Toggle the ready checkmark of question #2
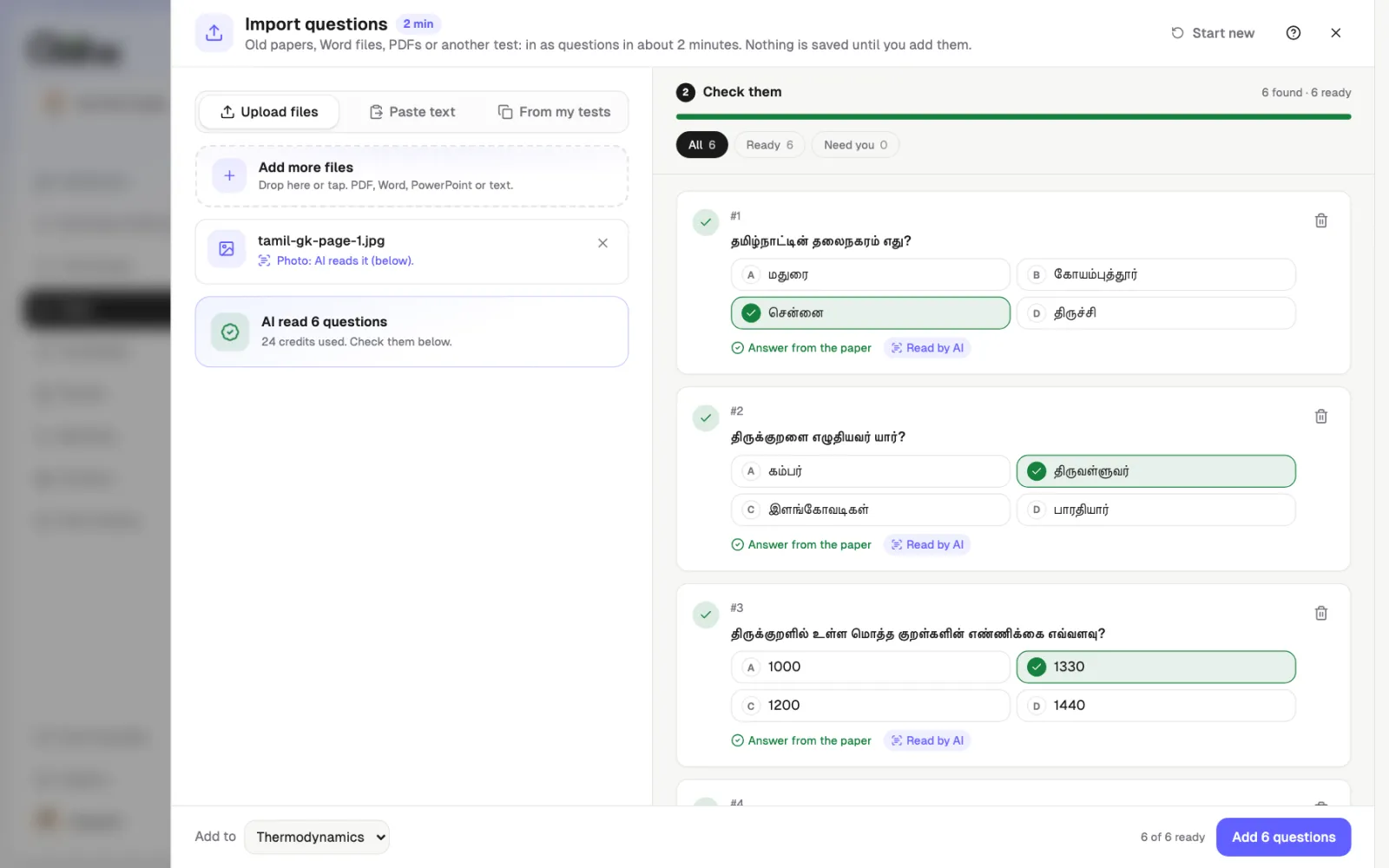The image size is (1389, 868). click(706, 418)
